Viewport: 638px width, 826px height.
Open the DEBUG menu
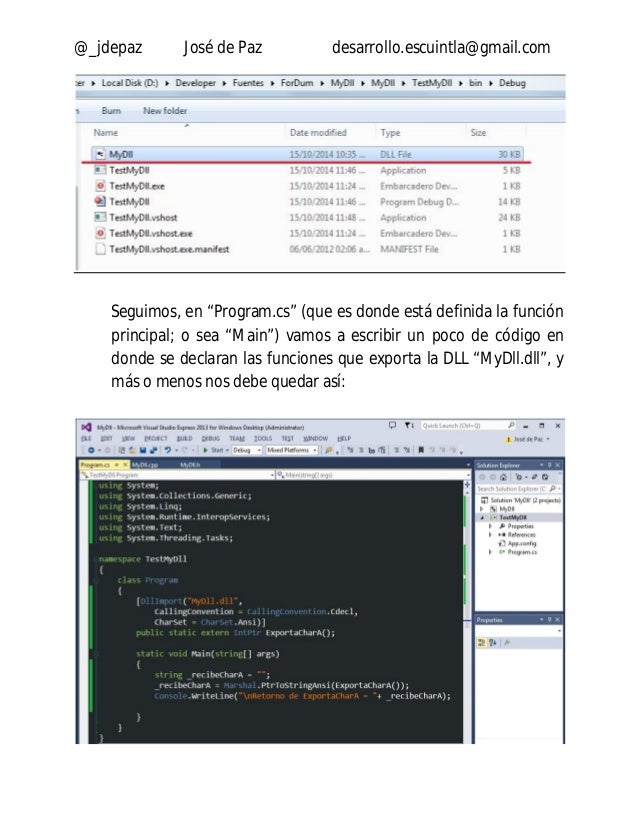click(211, 439)
